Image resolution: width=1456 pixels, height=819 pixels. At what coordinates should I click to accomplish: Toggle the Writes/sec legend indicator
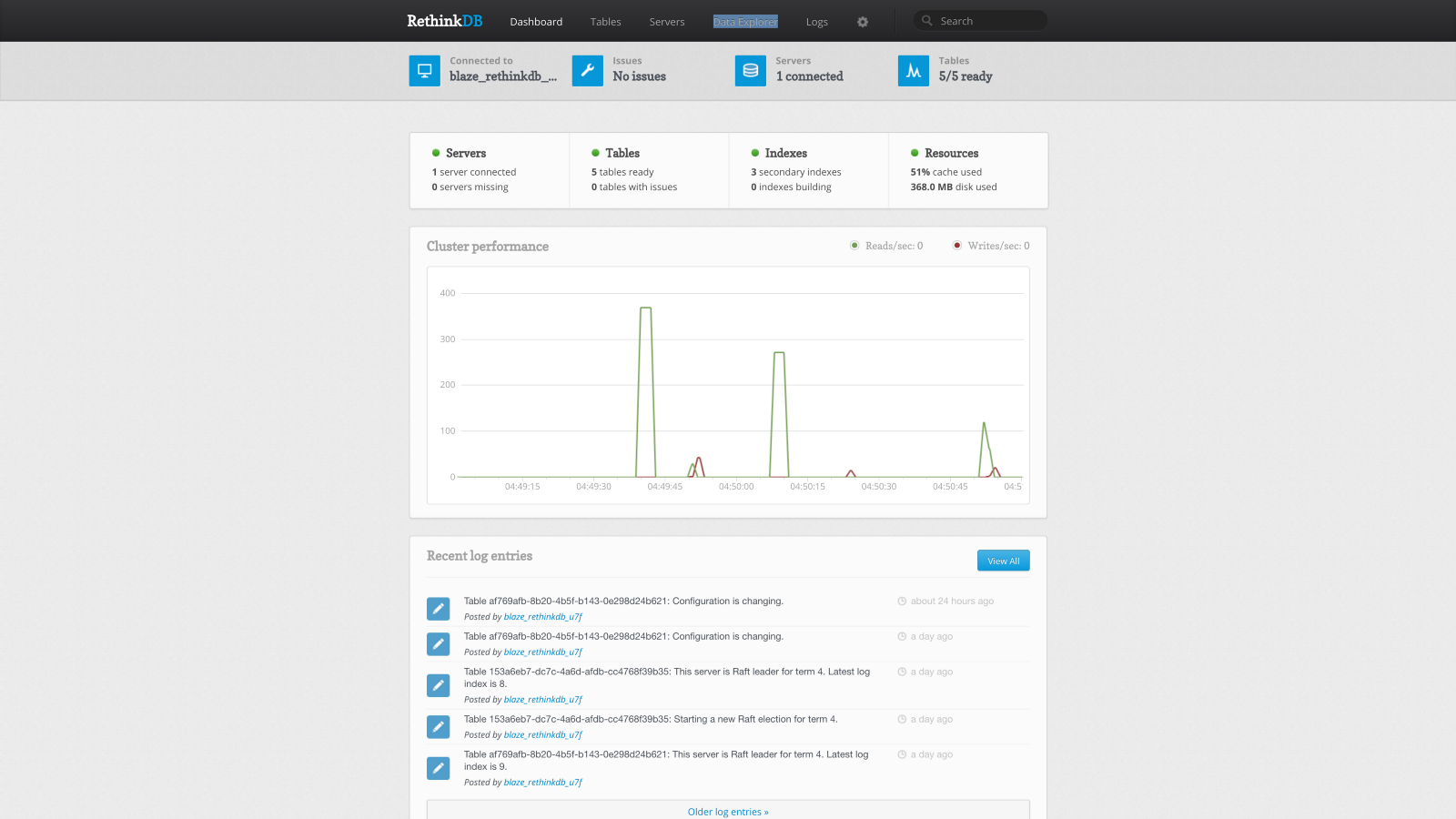[x=957, y=246]
